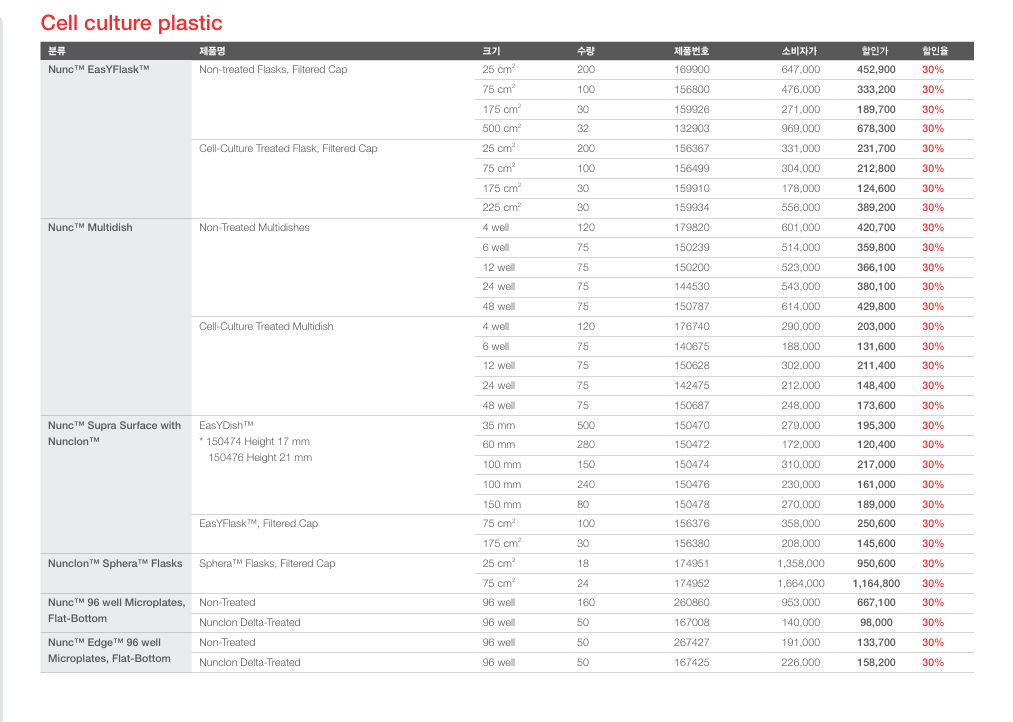Select "Cell-Culture Treated Multidish" product name
Screen dimensions: 1013x722
(x=266, y=327)
